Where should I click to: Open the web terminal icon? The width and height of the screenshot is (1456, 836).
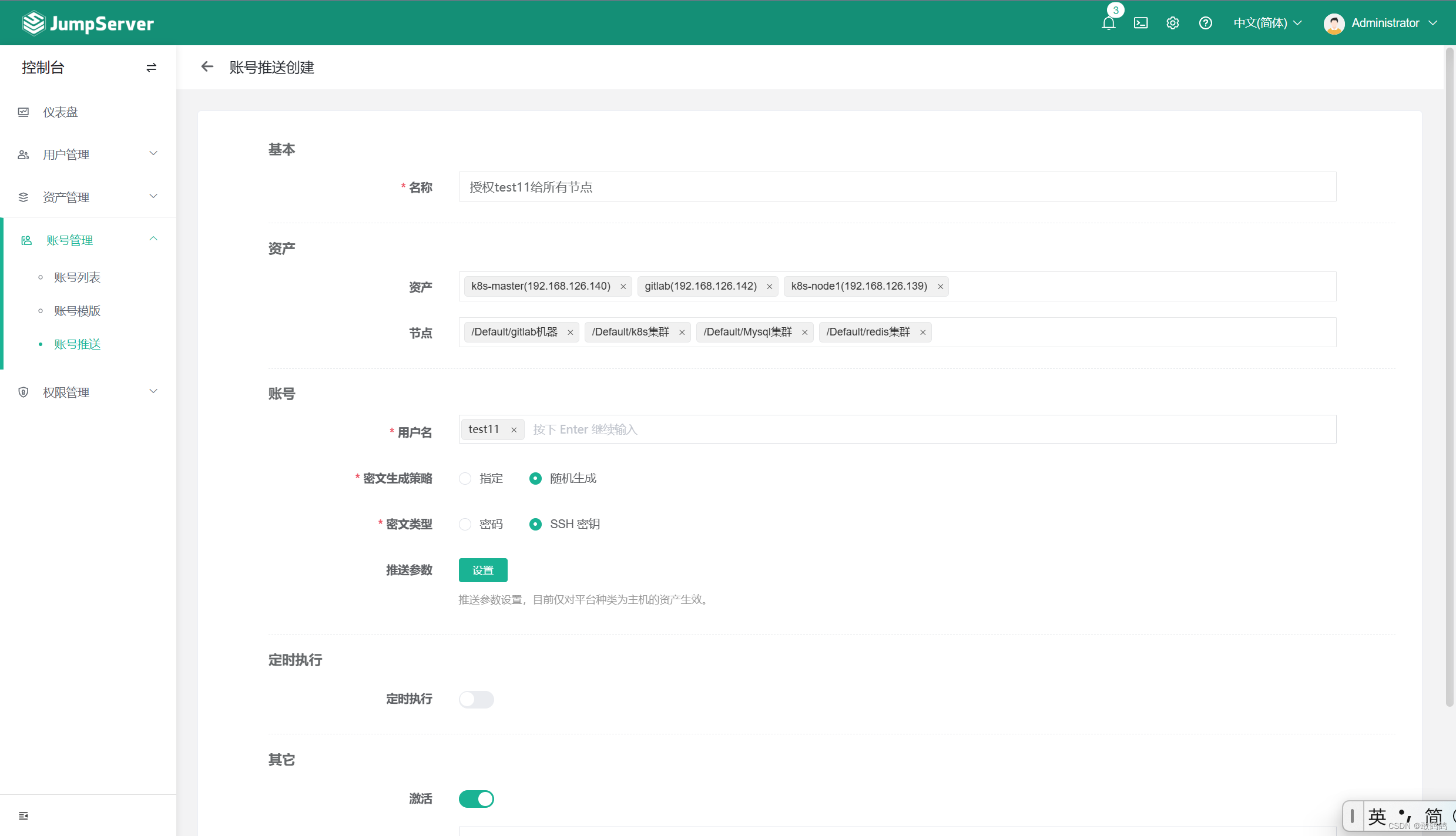[x=1140, y=23]
